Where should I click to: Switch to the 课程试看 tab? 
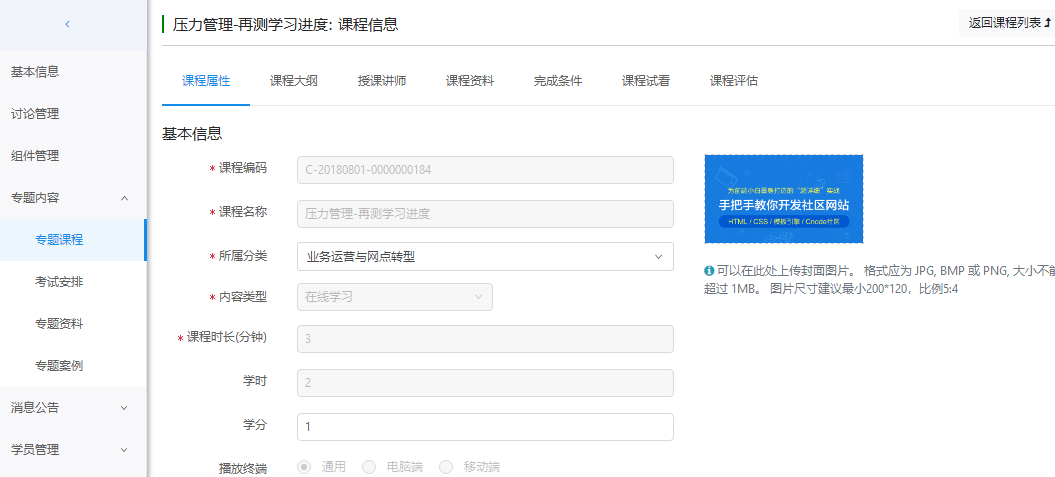(645, 81)
